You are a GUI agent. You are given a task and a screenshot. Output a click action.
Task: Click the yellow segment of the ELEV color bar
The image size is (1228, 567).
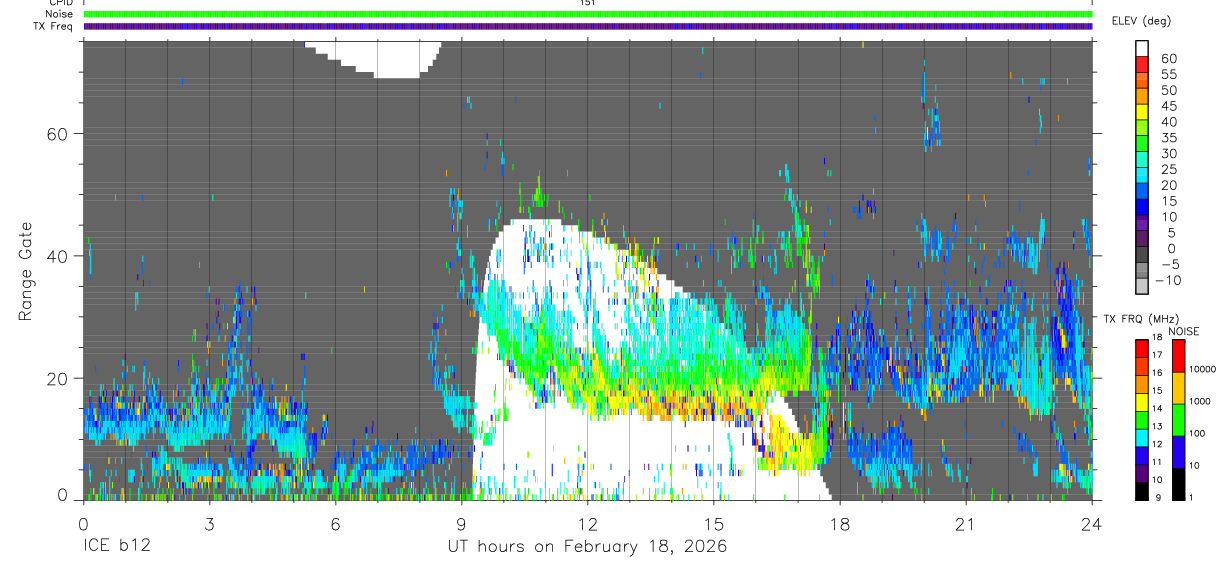tap(1142, 112)
